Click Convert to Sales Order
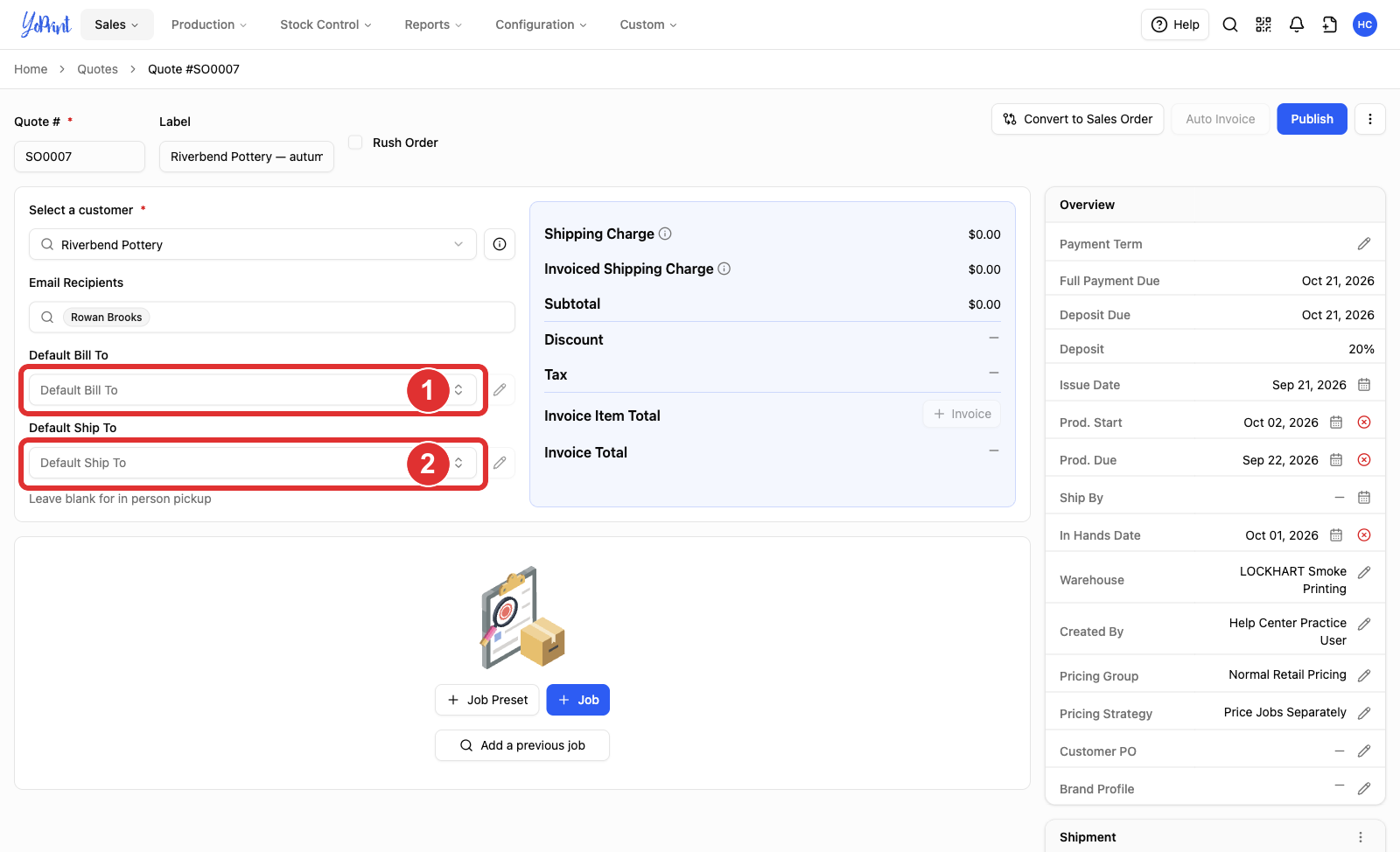1400x852 pixels. 1078,119
